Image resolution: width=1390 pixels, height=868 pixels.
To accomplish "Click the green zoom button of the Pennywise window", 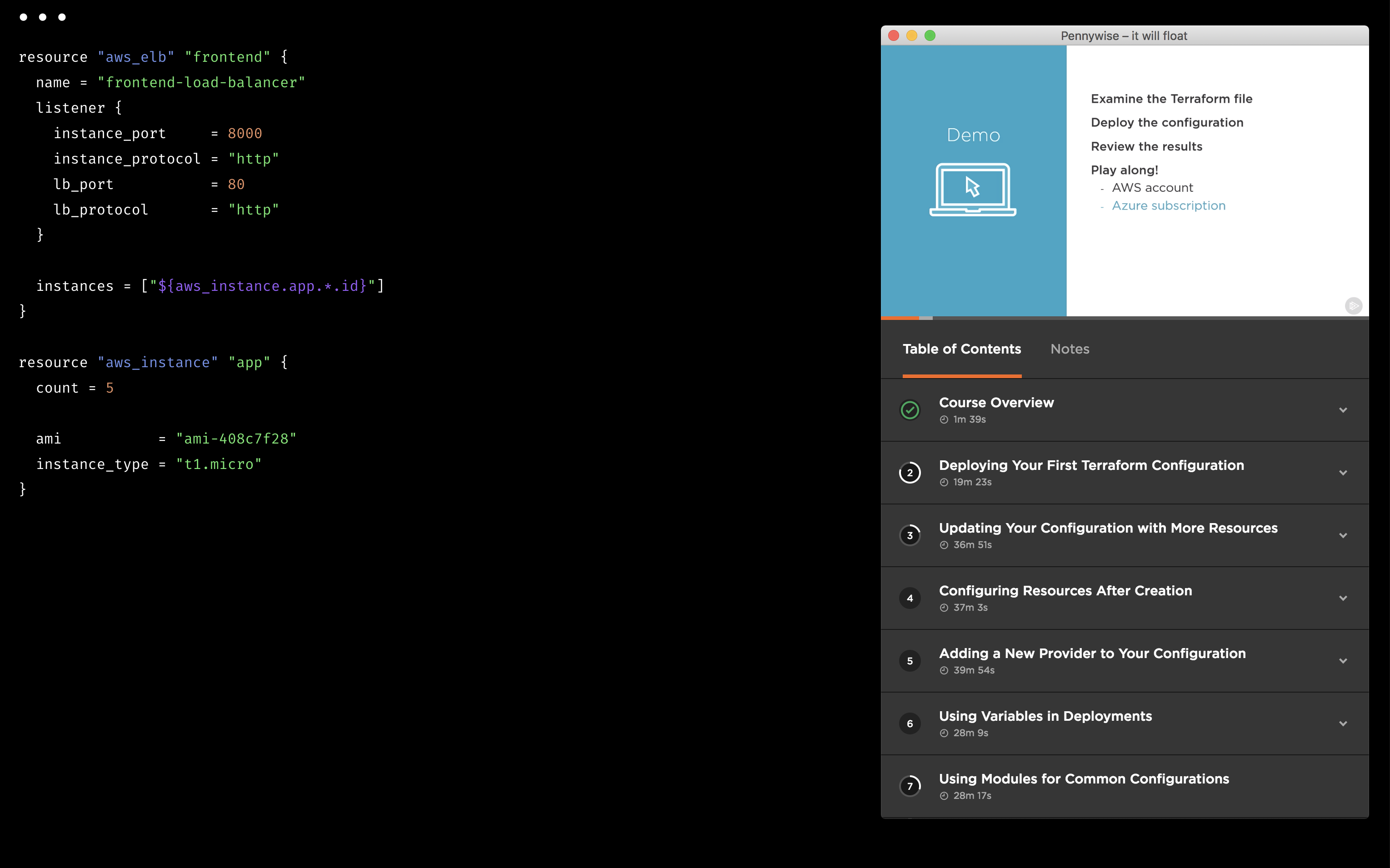I will coord(930,35).
